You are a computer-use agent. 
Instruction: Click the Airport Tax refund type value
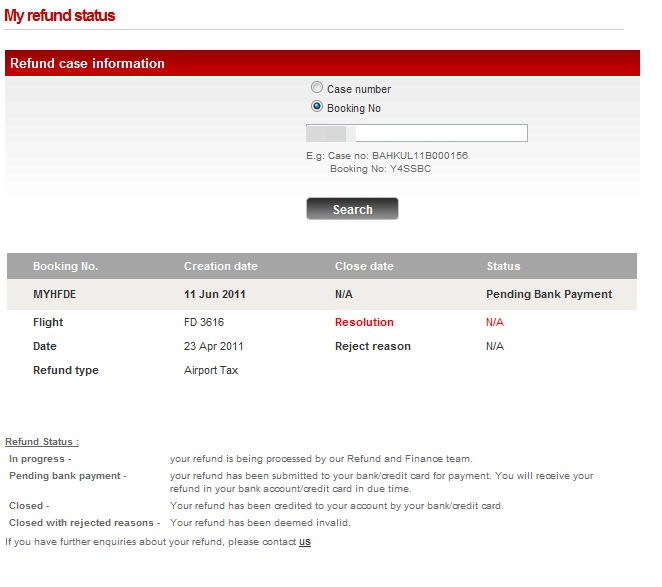click(x=211, y=370)
